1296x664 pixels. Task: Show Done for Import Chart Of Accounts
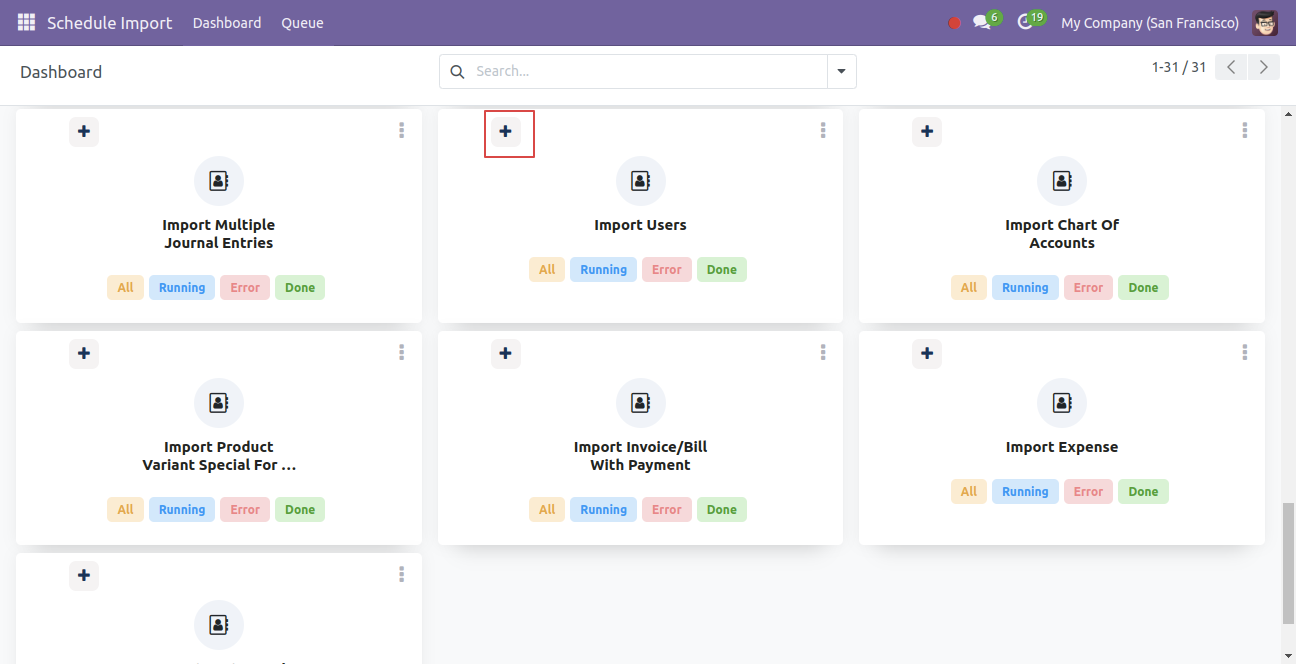[x=1143, y=288]
